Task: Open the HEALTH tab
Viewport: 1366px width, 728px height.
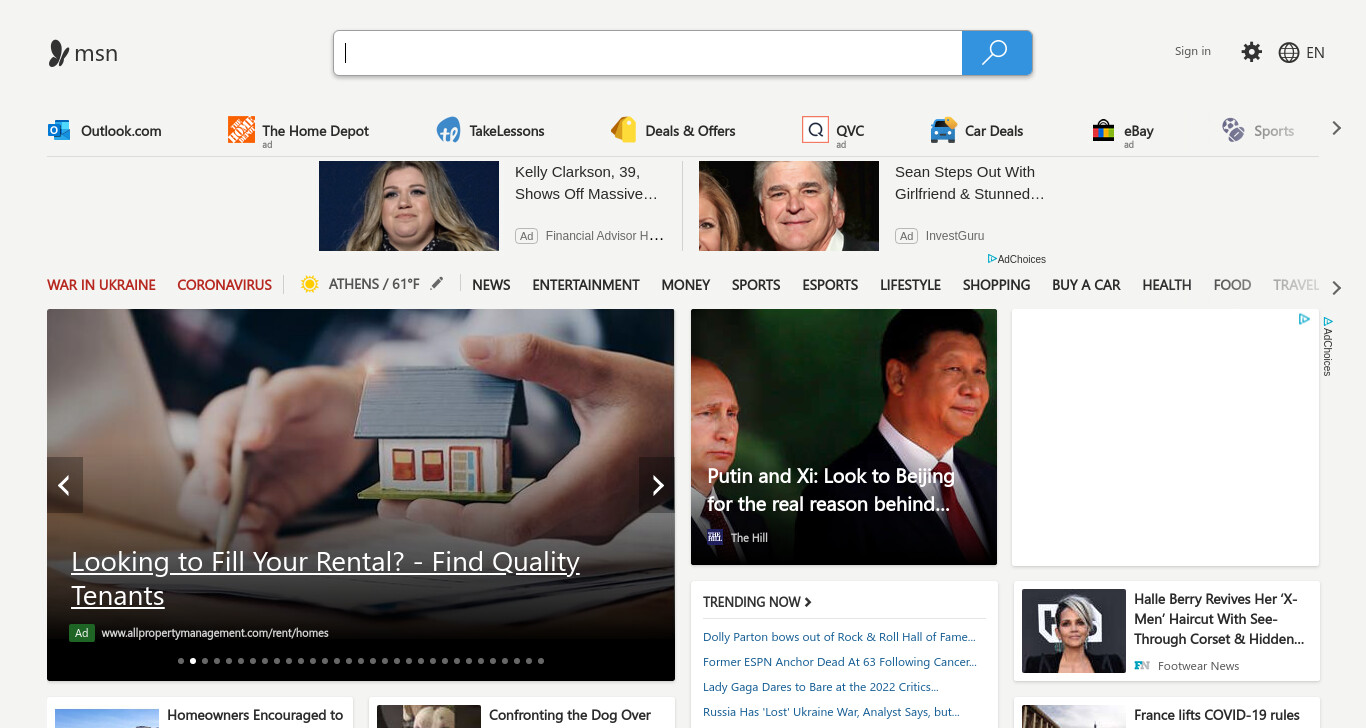Action: (x=1167, y=285)
